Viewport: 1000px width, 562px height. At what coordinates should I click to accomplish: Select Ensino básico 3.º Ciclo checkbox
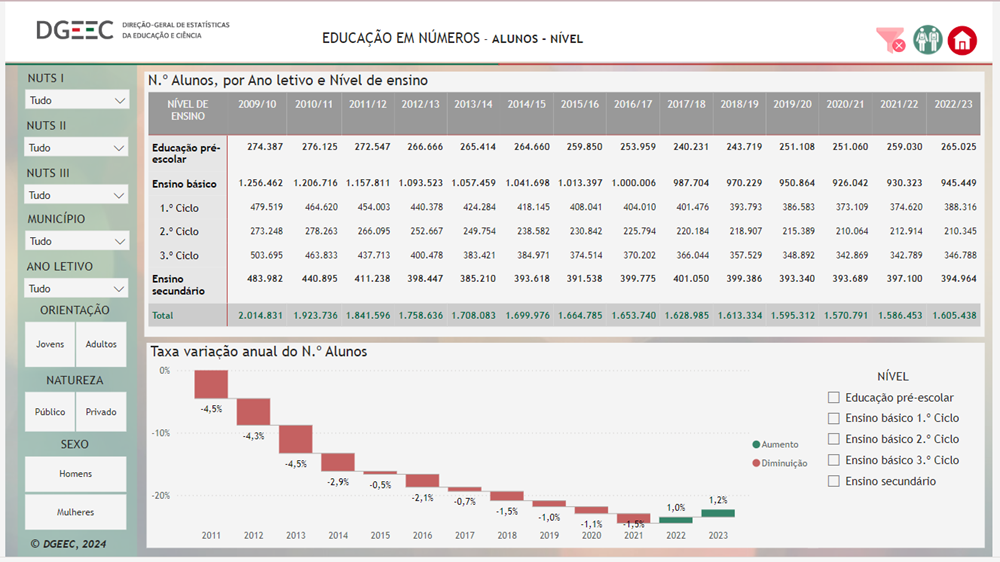(x=834, y=460)
